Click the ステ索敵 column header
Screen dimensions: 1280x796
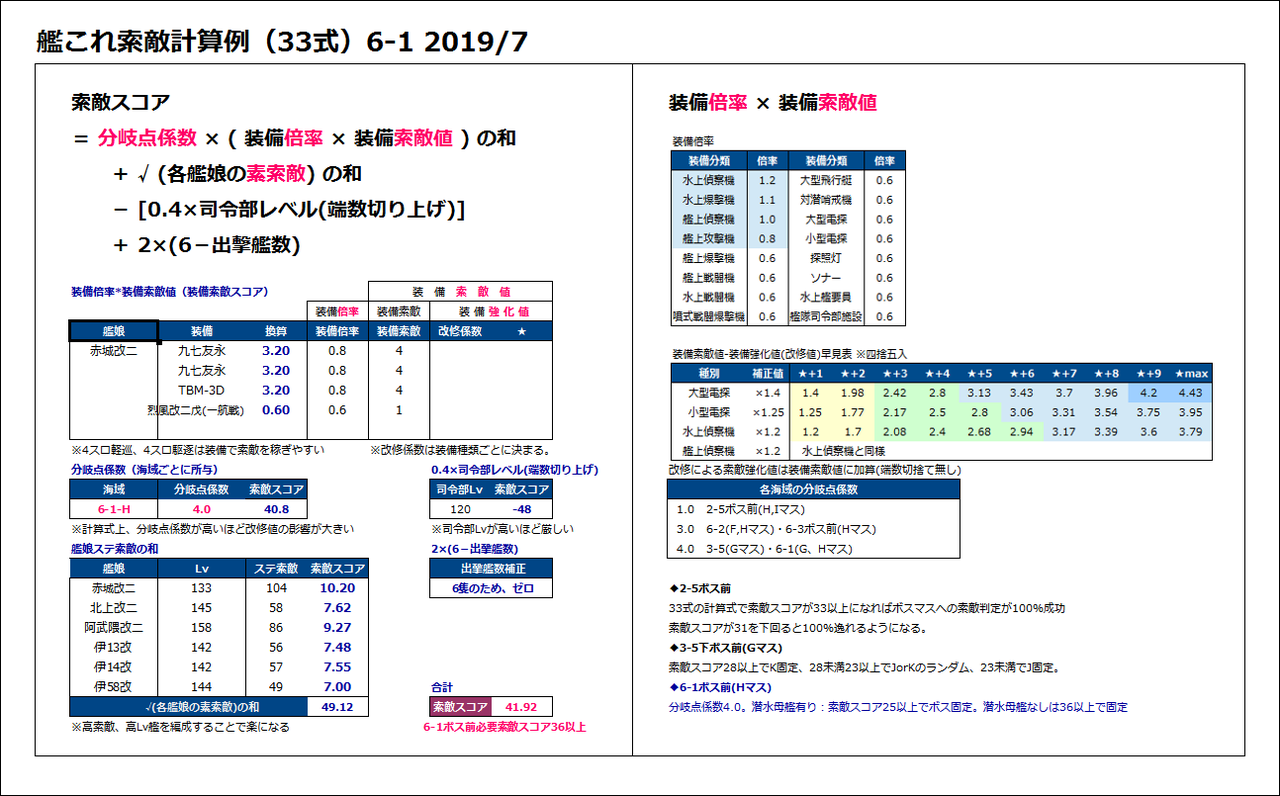[275, 568]
